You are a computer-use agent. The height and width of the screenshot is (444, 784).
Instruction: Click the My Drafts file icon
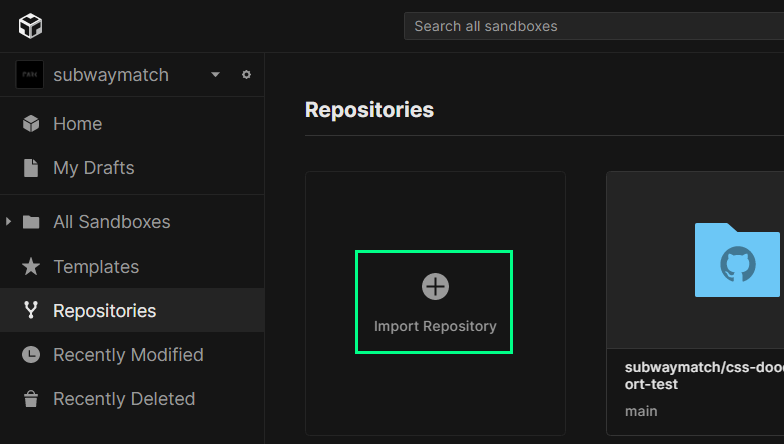coord(31,168)
